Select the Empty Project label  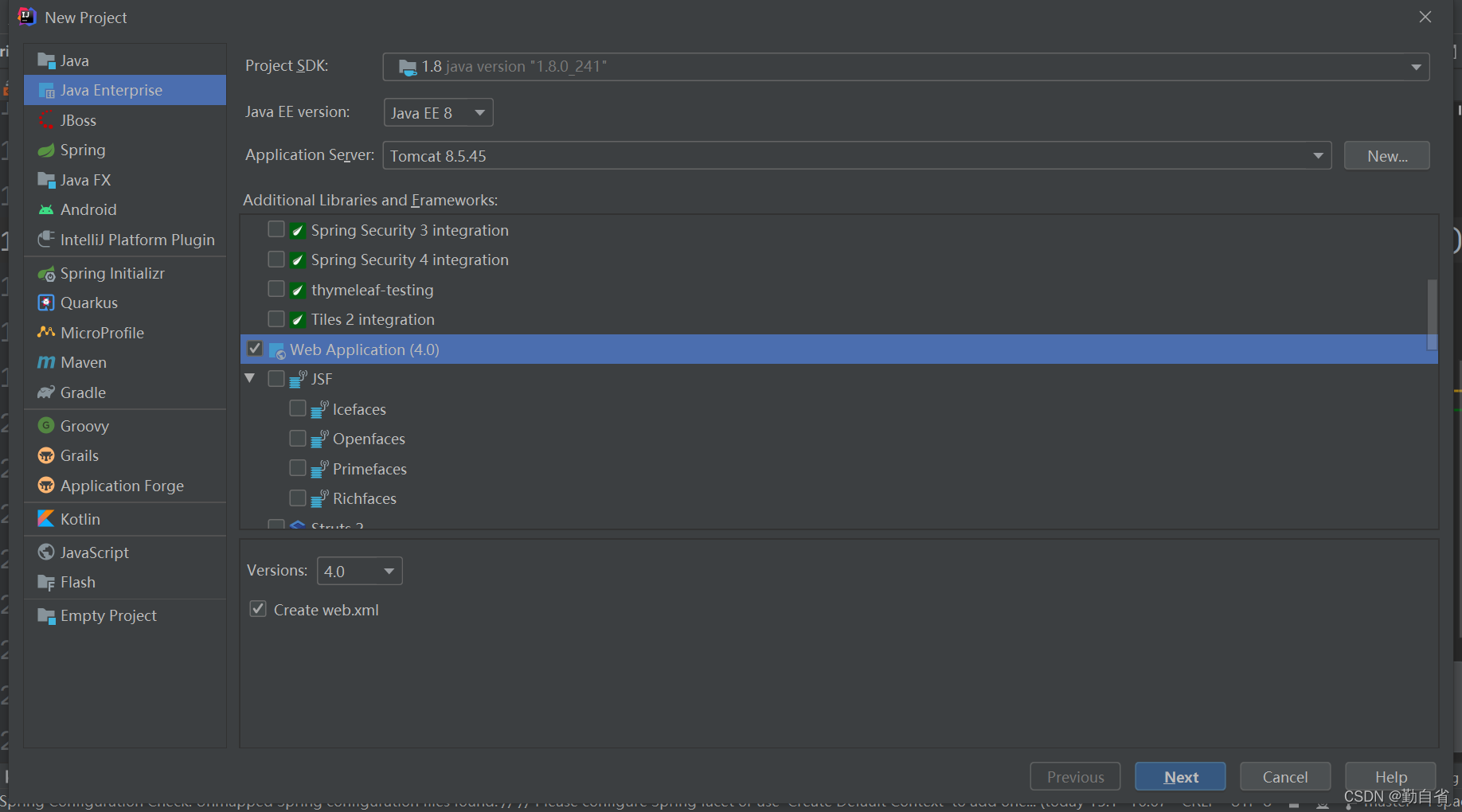point(108,616)
